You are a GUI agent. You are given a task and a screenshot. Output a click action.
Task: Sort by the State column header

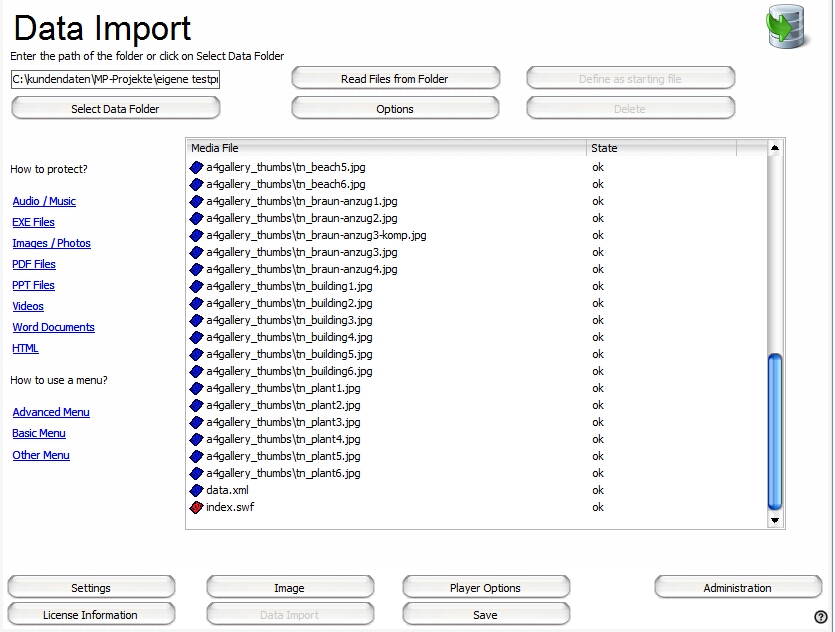click(x=660, y=148)
